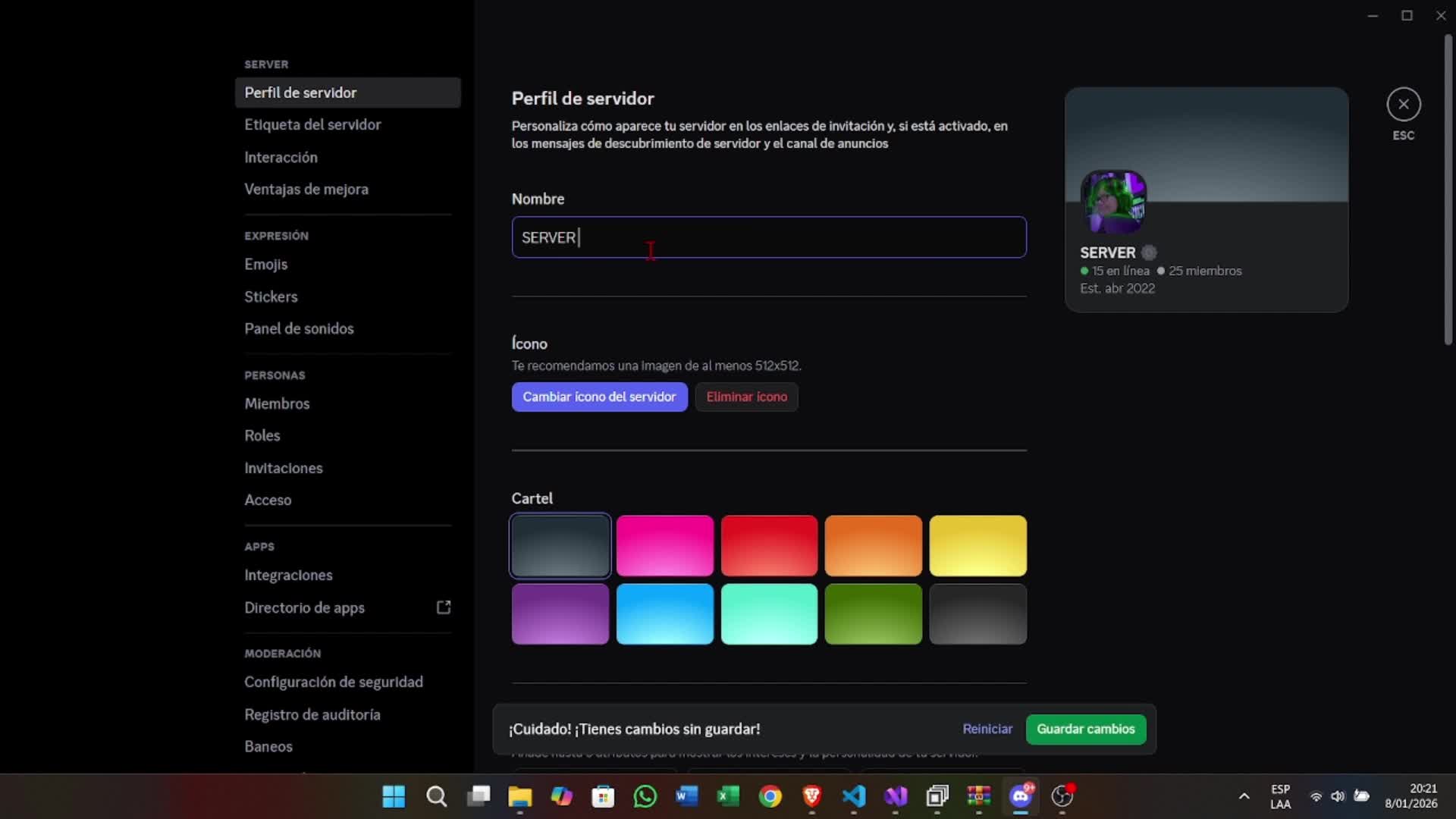Click Reiniciar to discard changes
Viewport: 1456px width, 819px height.
(987, 729)
